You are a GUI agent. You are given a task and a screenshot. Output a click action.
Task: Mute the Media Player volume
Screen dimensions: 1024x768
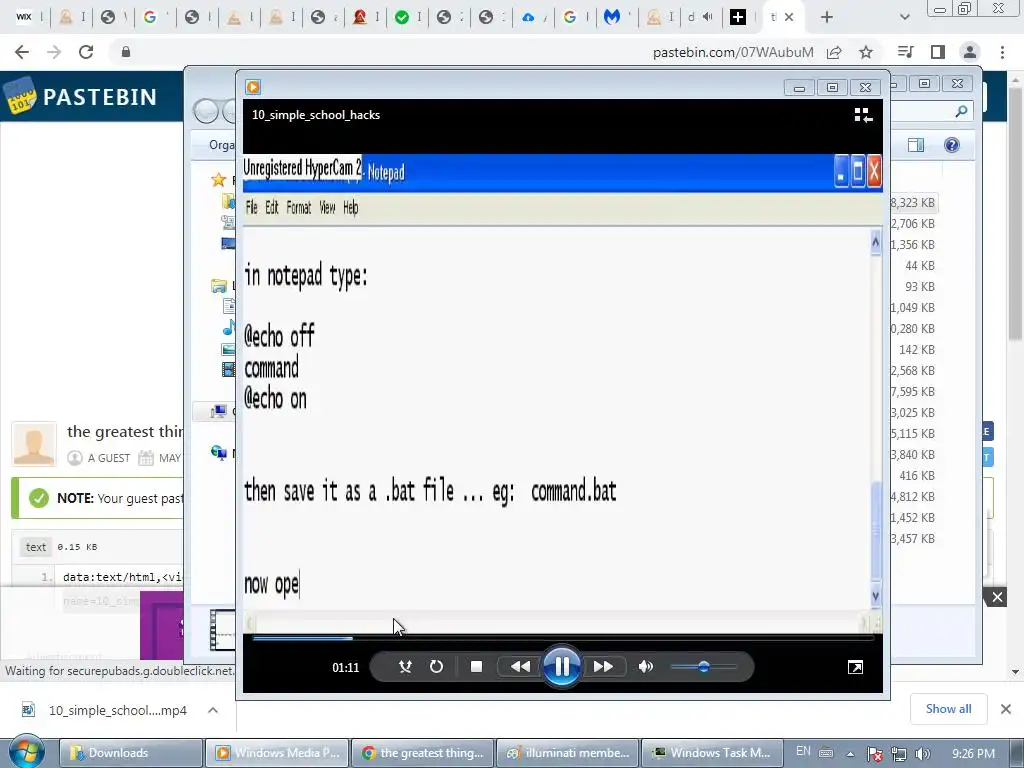point(645,667)
